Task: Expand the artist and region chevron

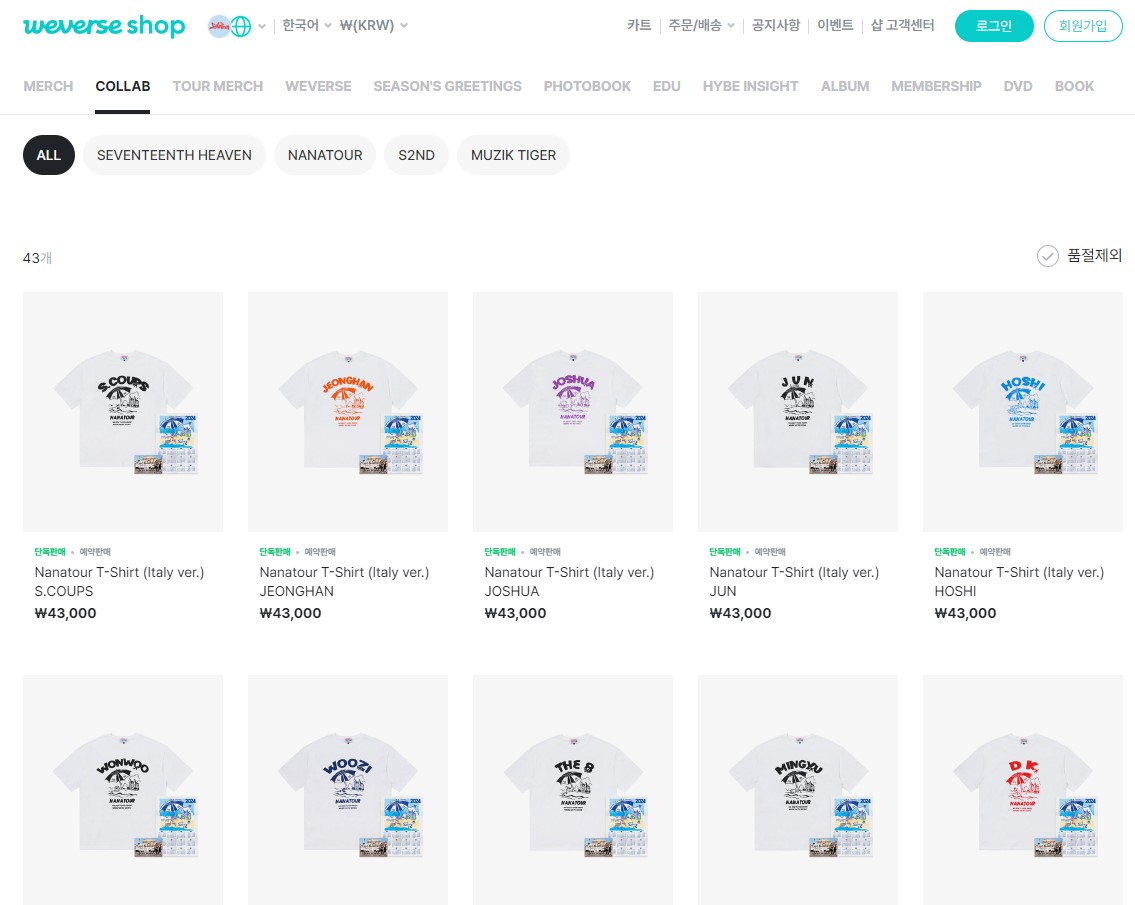Action: click(x=262, y=26)
